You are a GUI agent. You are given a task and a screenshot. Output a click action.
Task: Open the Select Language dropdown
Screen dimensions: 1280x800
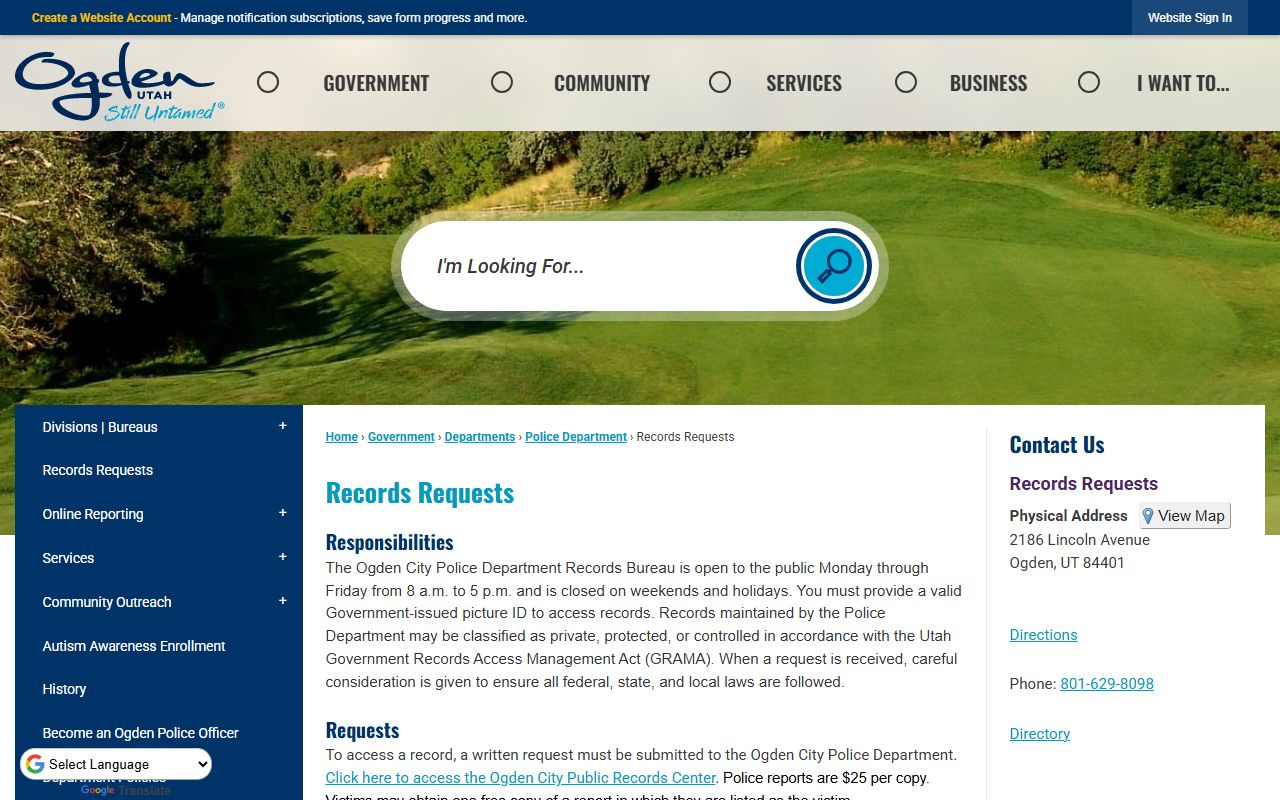point(116,764)
